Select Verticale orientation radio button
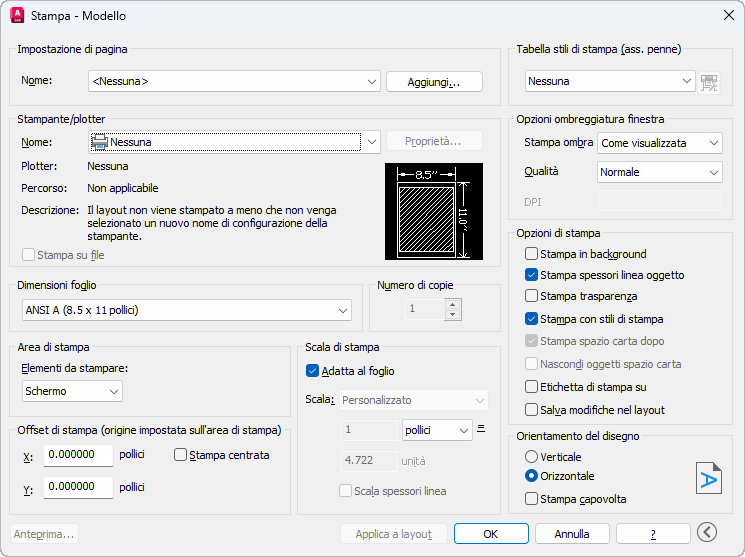Screen dimensions: 745x557 [532, 457]
